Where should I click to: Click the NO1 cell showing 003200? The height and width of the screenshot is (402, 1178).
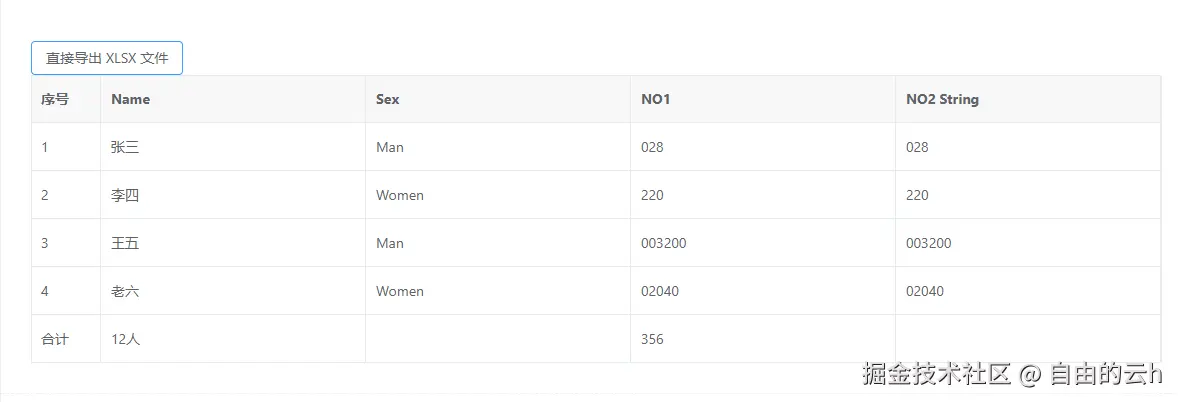(x=663, y=243)
